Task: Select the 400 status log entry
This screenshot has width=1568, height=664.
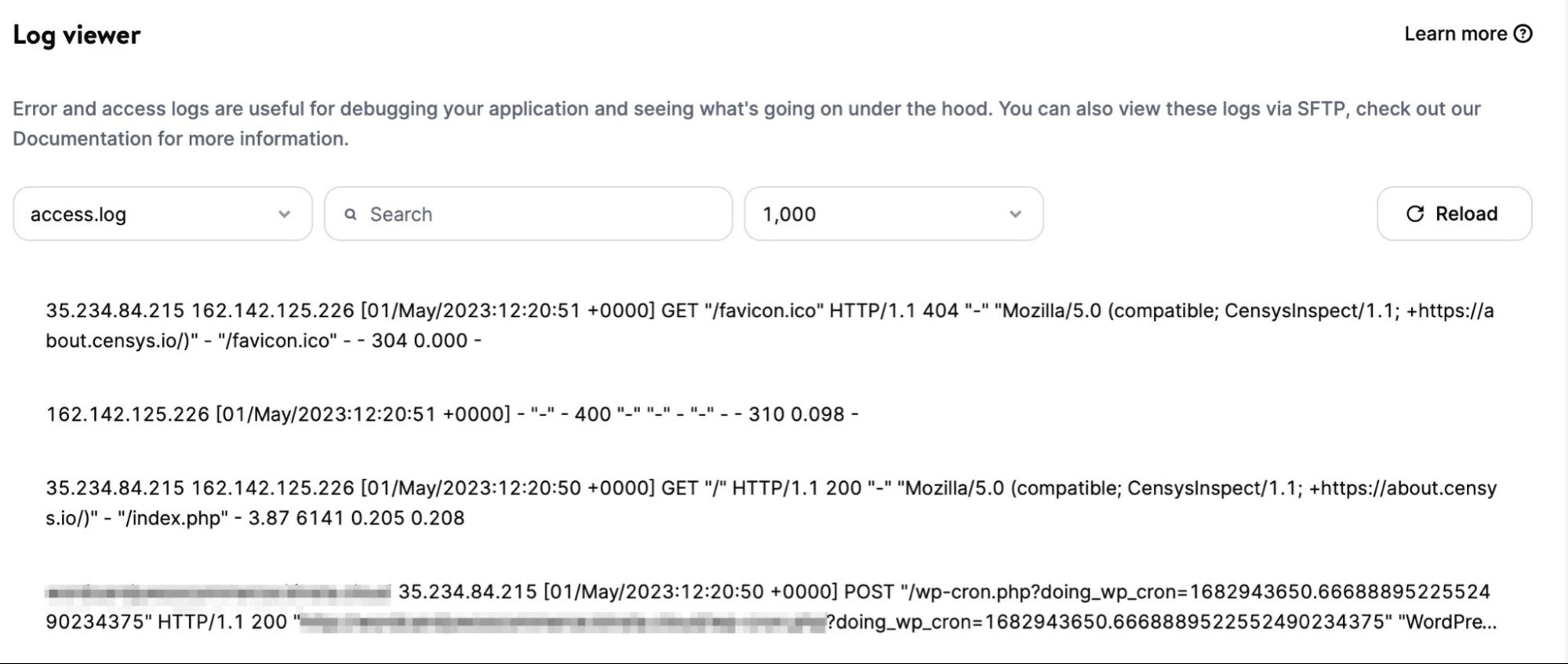Action: click(x=453, y=414)
